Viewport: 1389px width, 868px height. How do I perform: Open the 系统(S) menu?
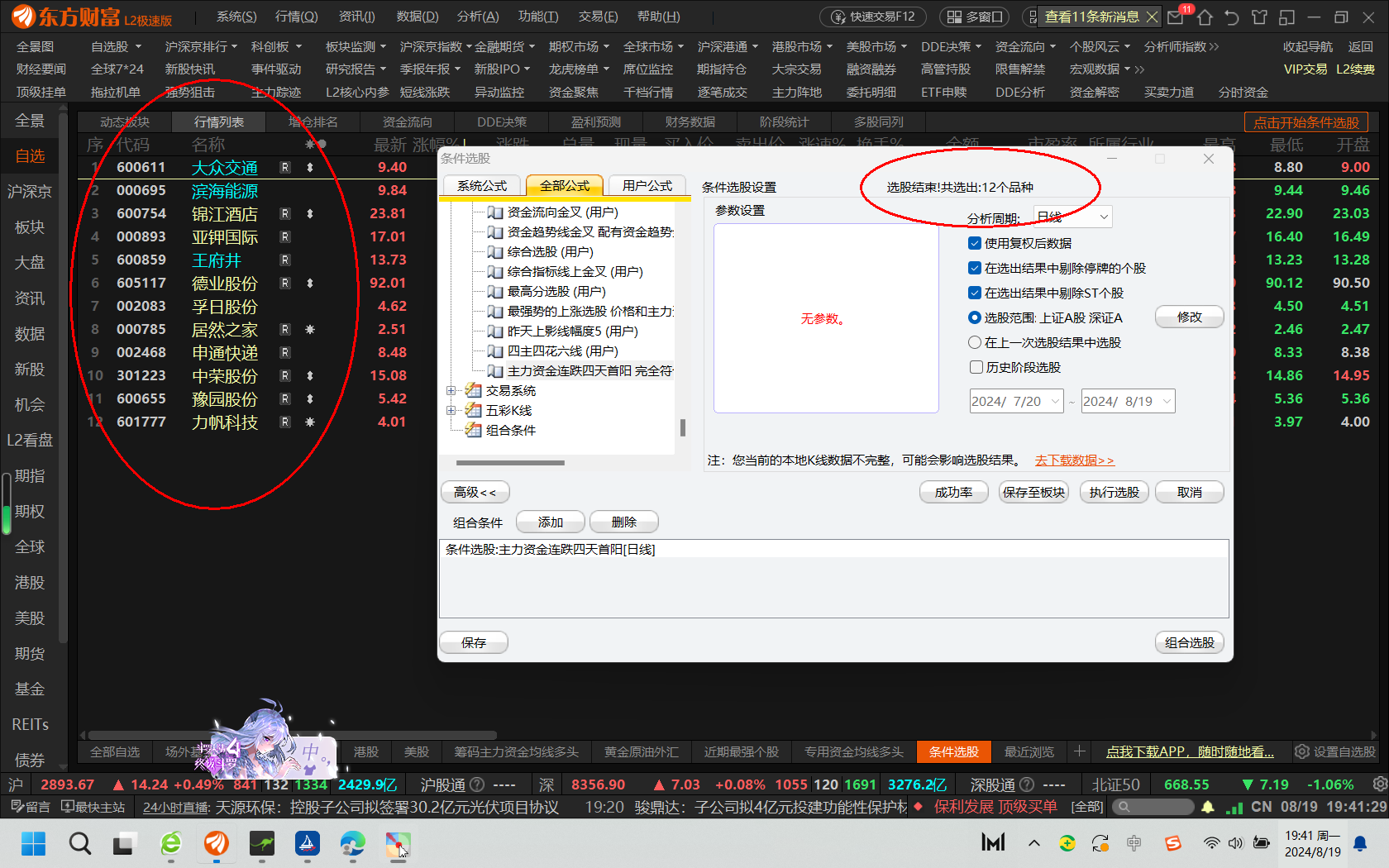pyautogui.click(x=236, y=17)
